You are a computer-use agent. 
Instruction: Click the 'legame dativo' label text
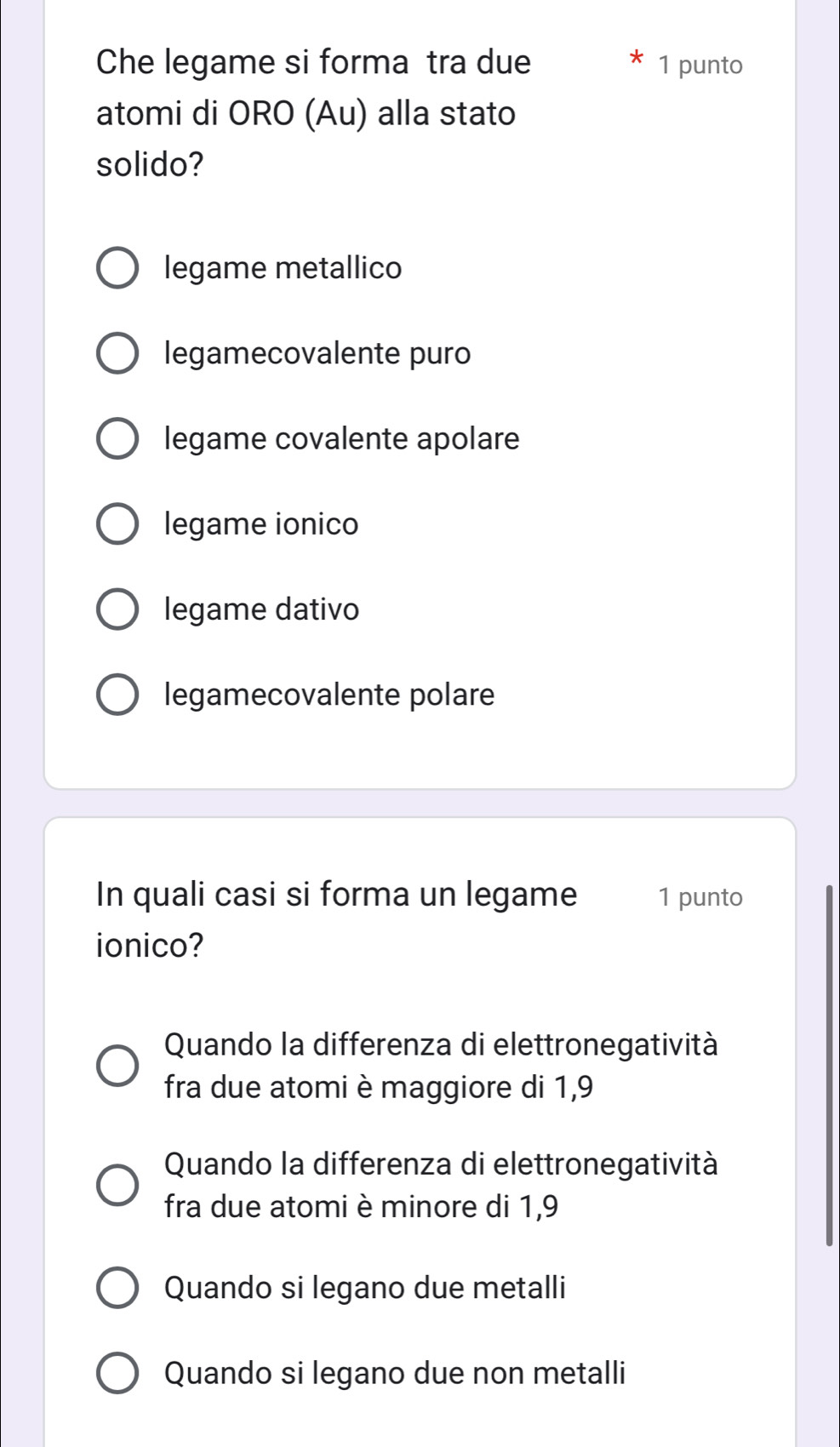click(262, 609)
